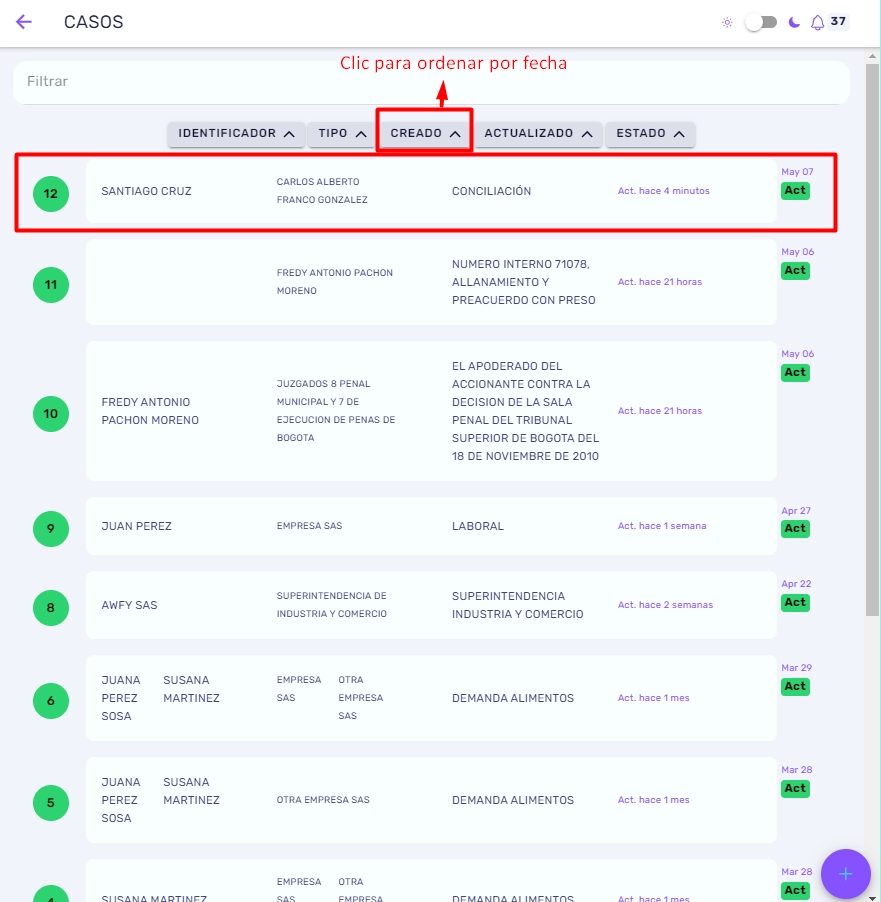
Task: Click SUPERINTENDENCIA INDUSTRIA Y COMERCIO type
Action: coord(517,605)
